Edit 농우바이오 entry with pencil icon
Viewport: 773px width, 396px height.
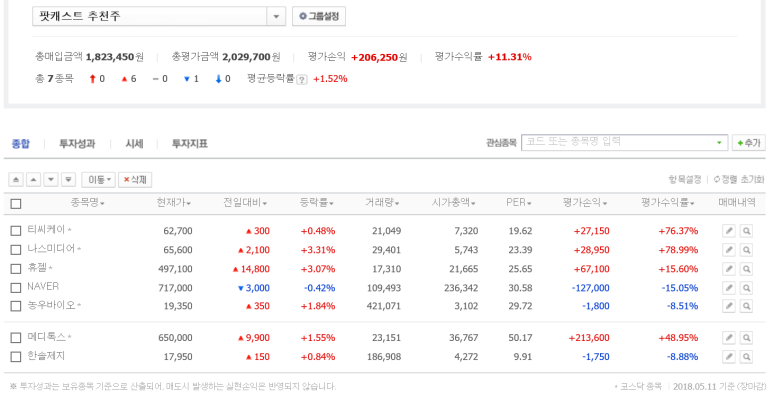(x=729, y=306)
